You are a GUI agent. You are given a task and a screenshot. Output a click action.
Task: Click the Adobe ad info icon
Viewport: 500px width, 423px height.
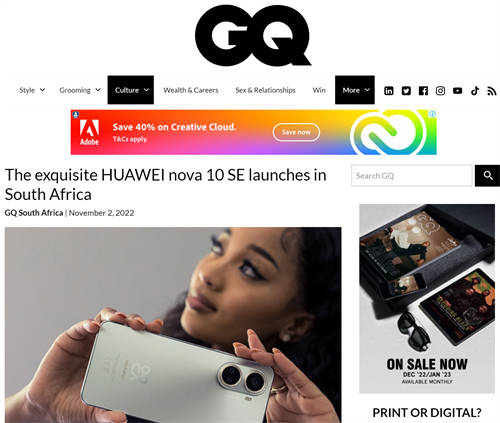[432, 114]
